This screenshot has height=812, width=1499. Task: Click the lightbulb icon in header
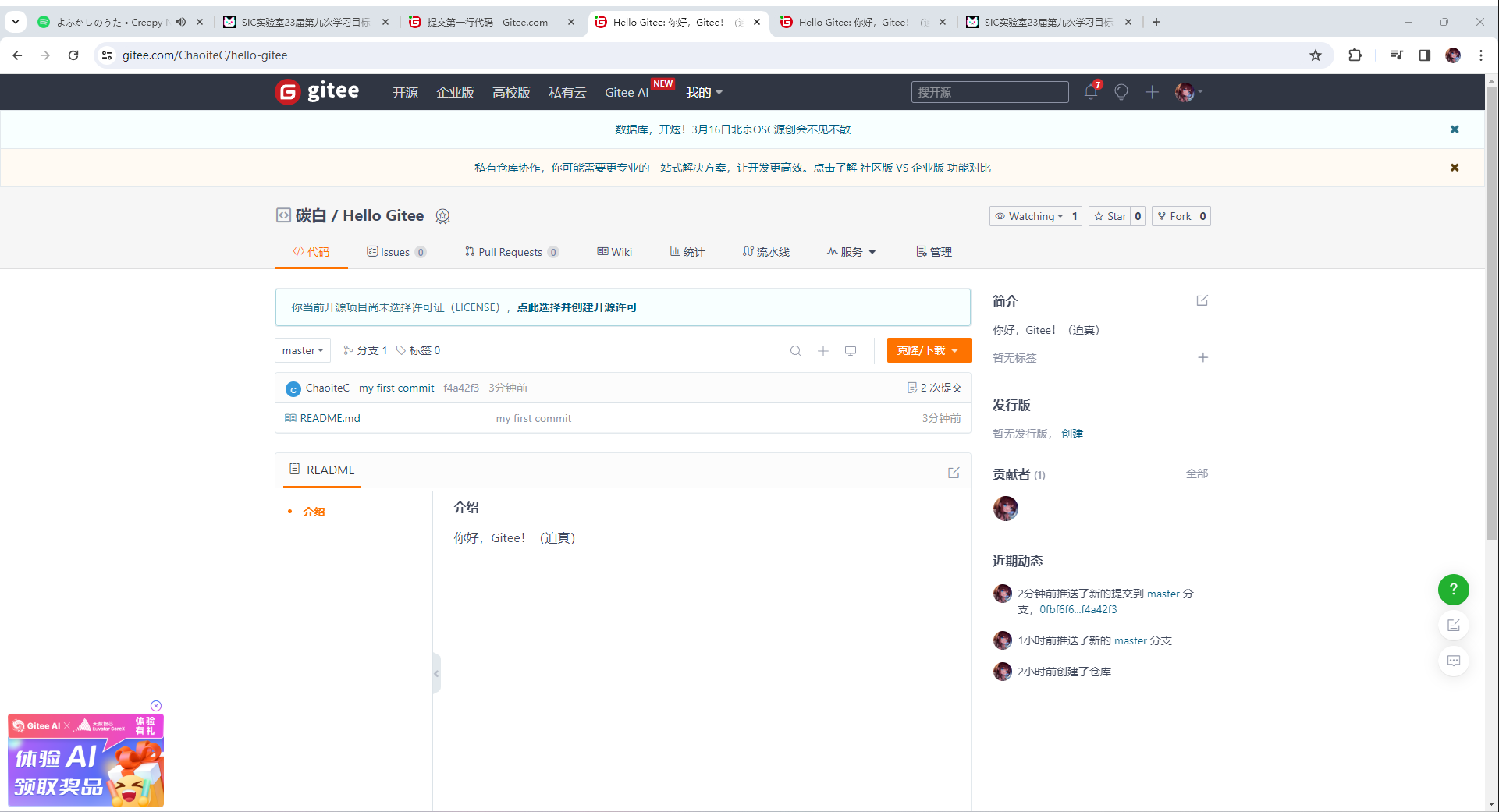click(1121, 92)
